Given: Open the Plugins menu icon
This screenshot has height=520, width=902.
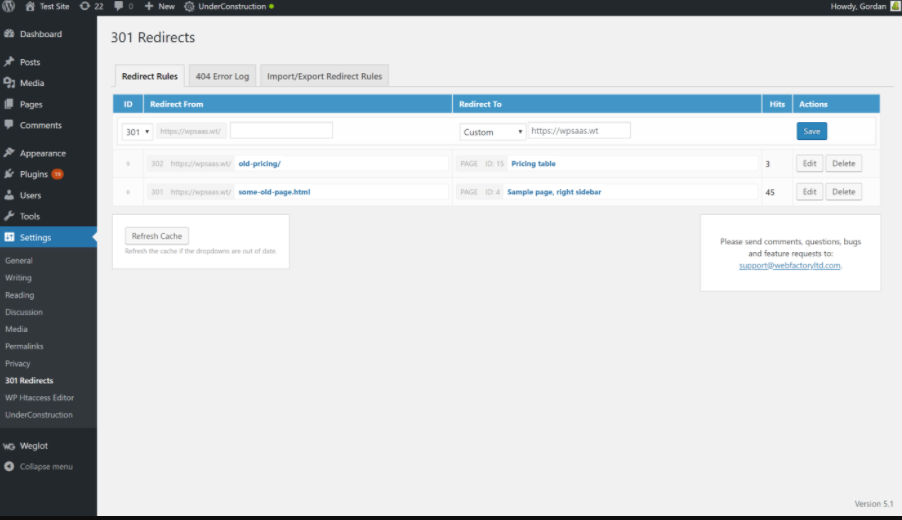Looking at the screenshot, I should tap(9, 174).
